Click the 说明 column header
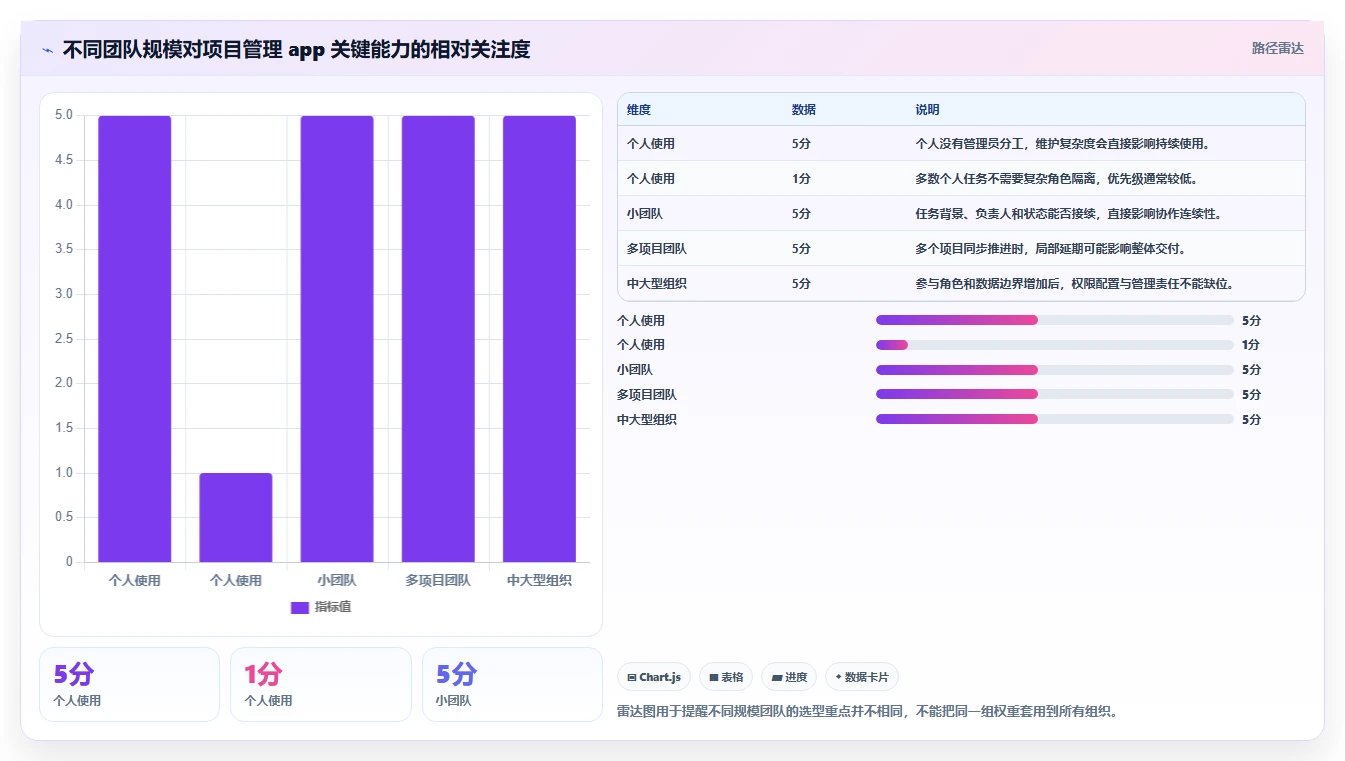Image resolution: width=1345 pixels, height=761 pixels. tap(927, 110)
